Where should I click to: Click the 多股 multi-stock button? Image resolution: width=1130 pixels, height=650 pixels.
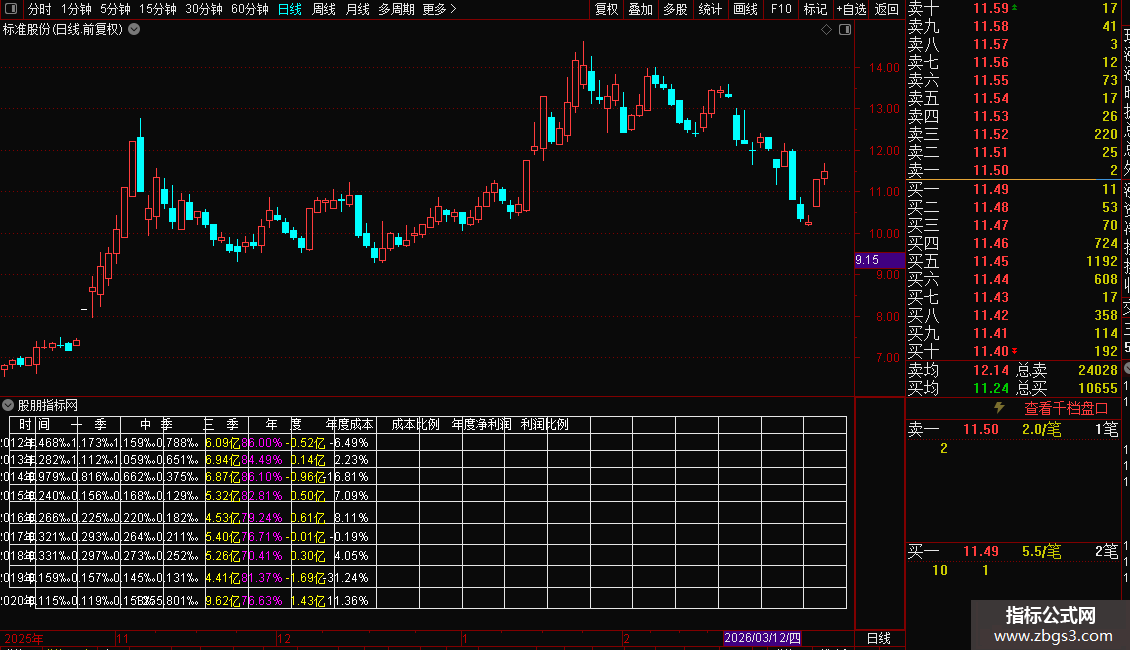[x=675, y=9]
